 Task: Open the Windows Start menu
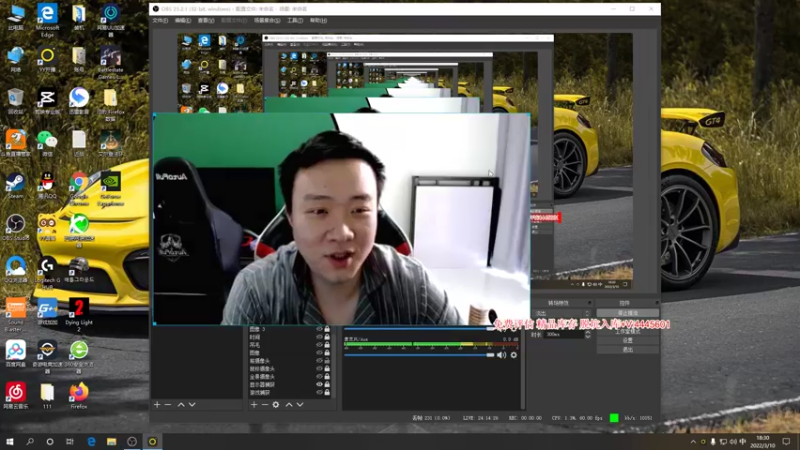click(x=10, y=442)
